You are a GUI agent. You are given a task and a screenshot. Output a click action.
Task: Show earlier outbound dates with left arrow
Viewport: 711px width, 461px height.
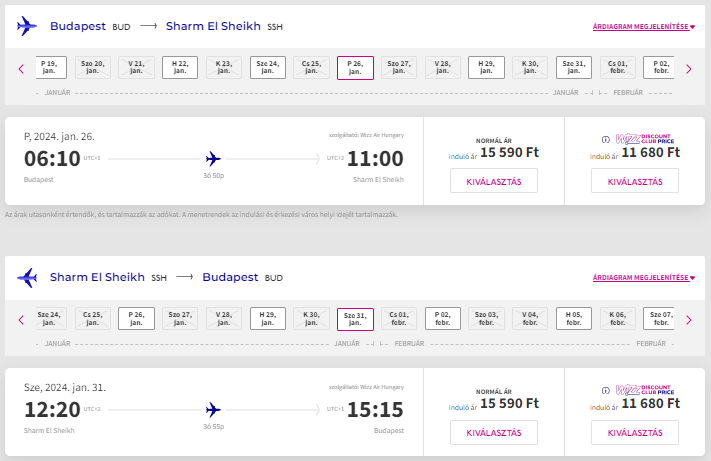21,69
